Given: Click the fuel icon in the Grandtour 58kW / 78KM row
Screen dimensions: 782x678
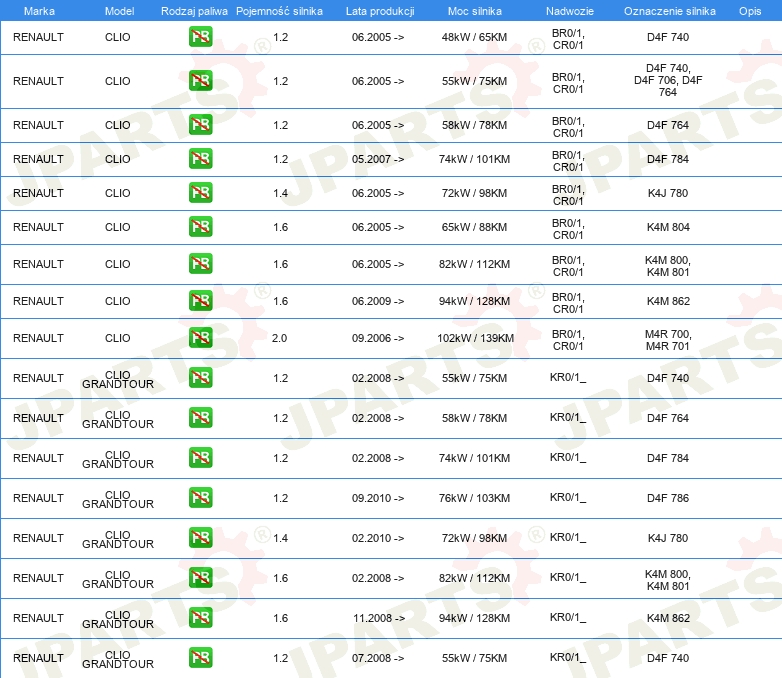Looking at the screenshot, I should coord(200,418).
